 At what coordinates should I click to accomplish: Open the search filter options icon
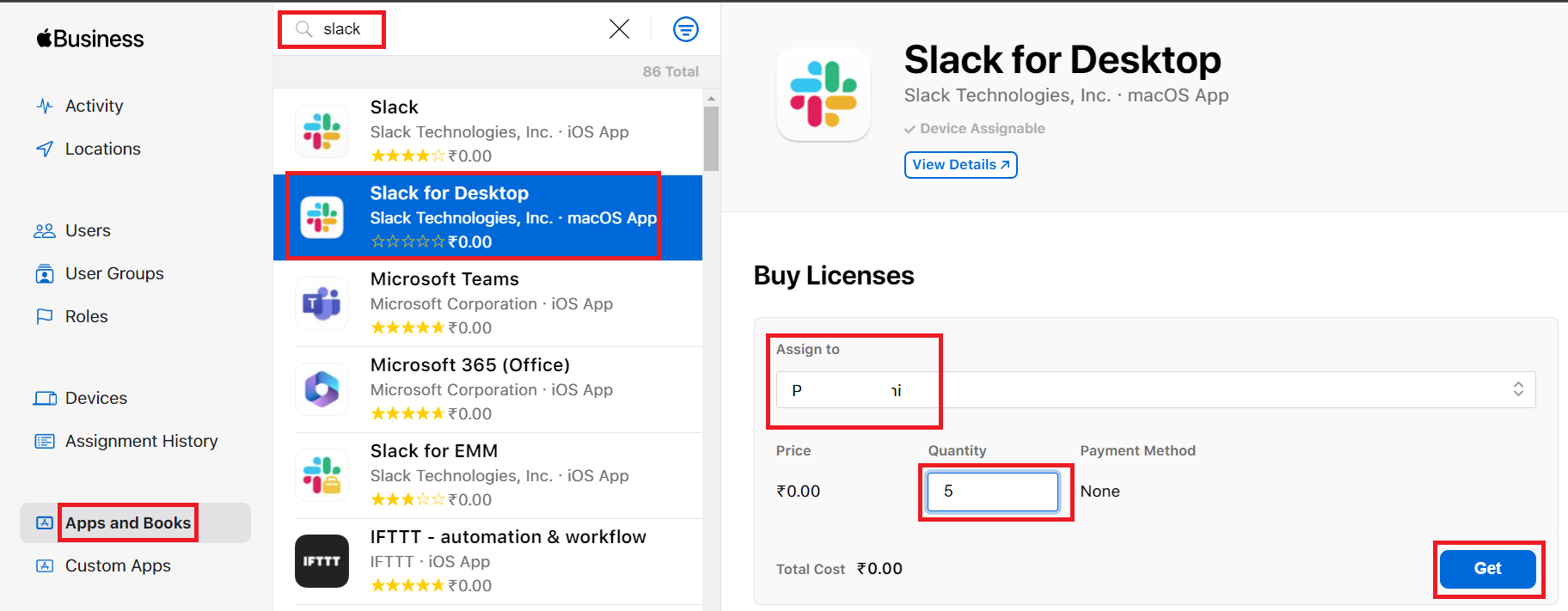point(685,29)
